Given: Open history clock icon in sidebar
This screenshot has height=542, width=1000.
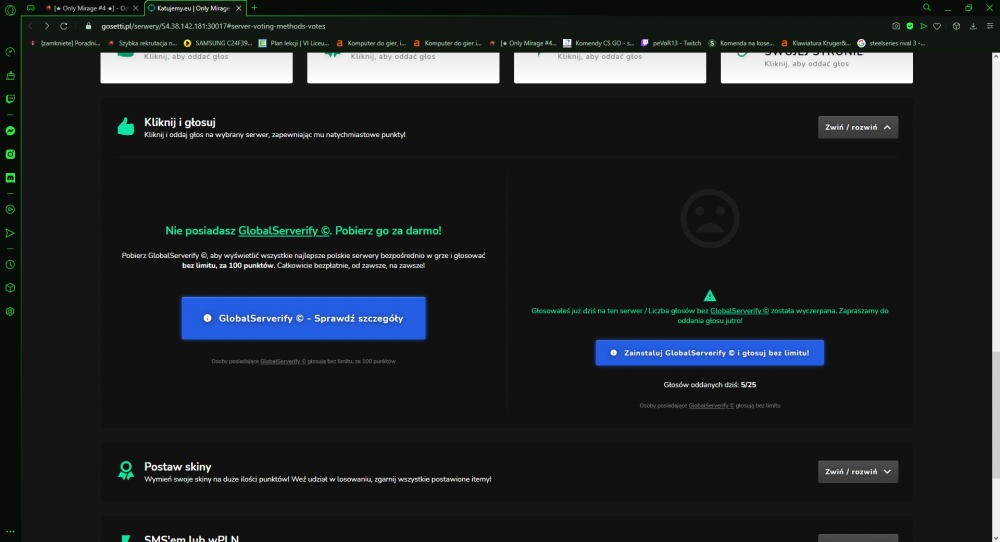Looking at the screenshot, I should click(x=10, y=265).
